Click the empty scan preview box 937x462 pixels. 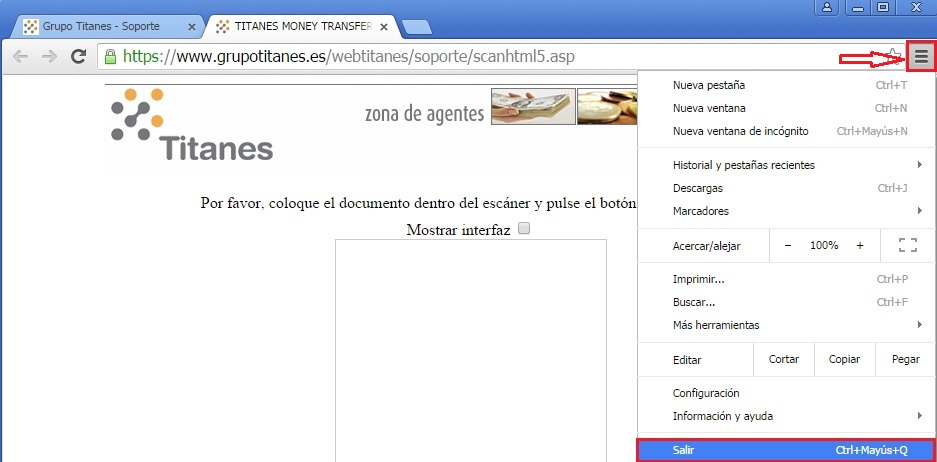coord(471,350)
